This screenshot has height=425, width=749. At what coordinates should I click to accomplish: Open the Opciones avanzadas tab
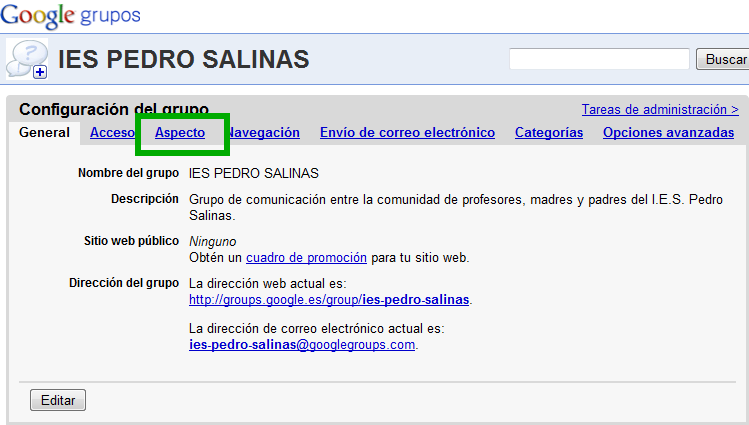668,133
